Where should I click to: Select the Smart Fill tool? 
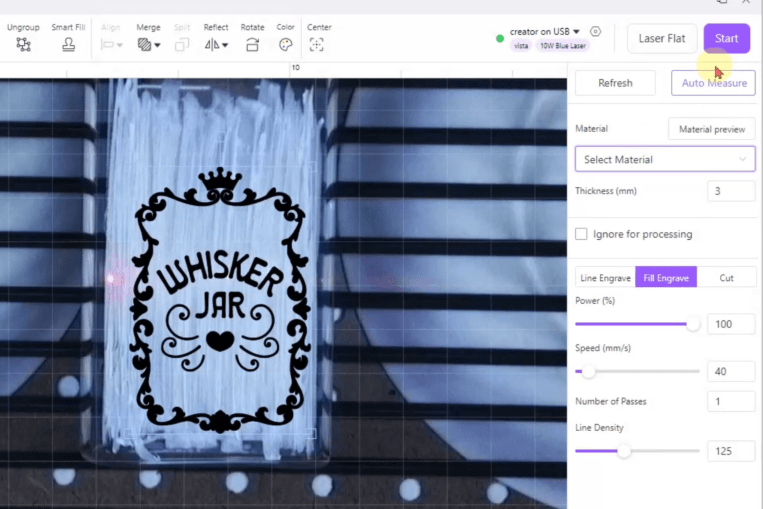tap(68, 44)
